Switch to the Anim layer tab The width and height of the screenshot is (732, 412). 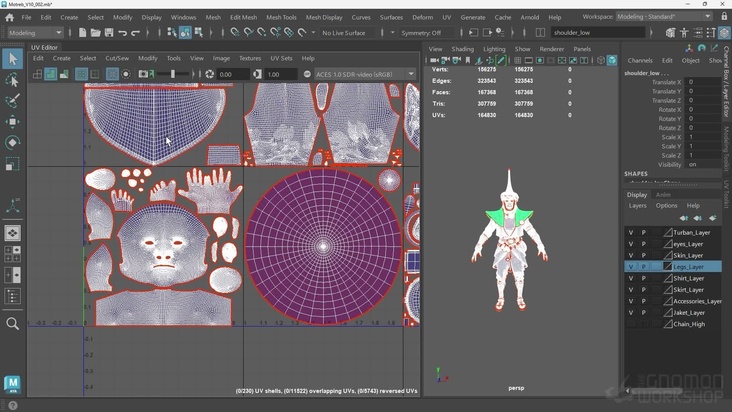[x=663, y=195]
